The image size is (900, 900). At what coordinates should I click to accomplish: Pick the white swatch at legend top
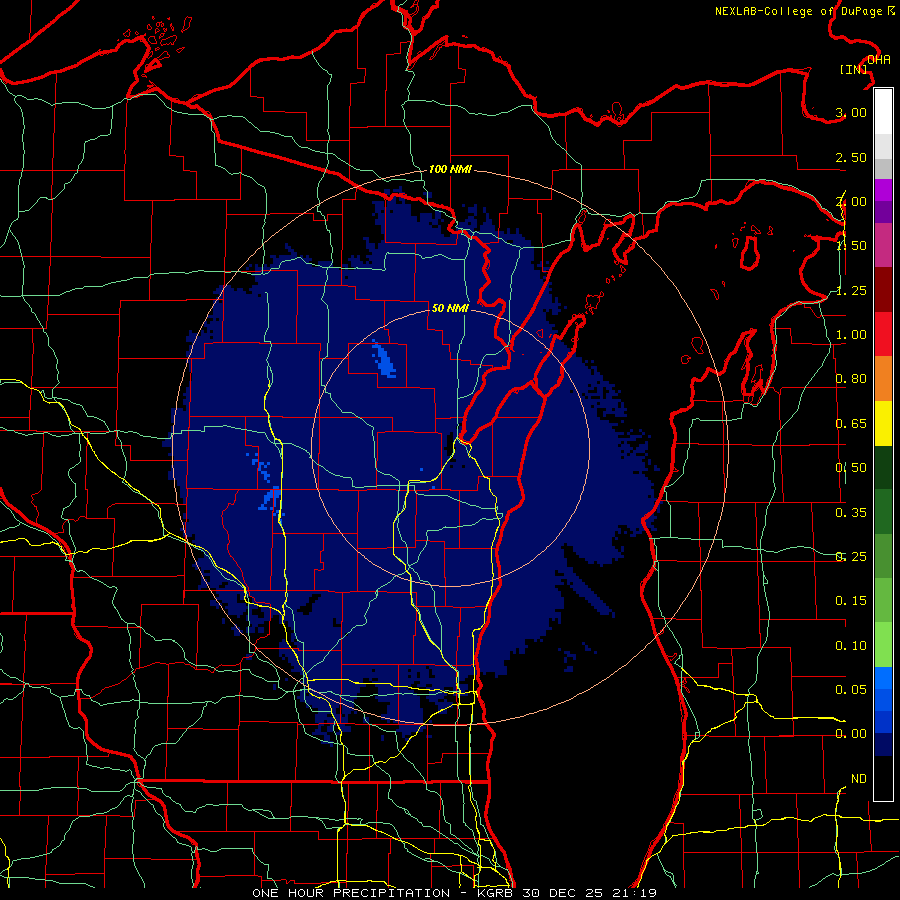(x=883, y=112)
